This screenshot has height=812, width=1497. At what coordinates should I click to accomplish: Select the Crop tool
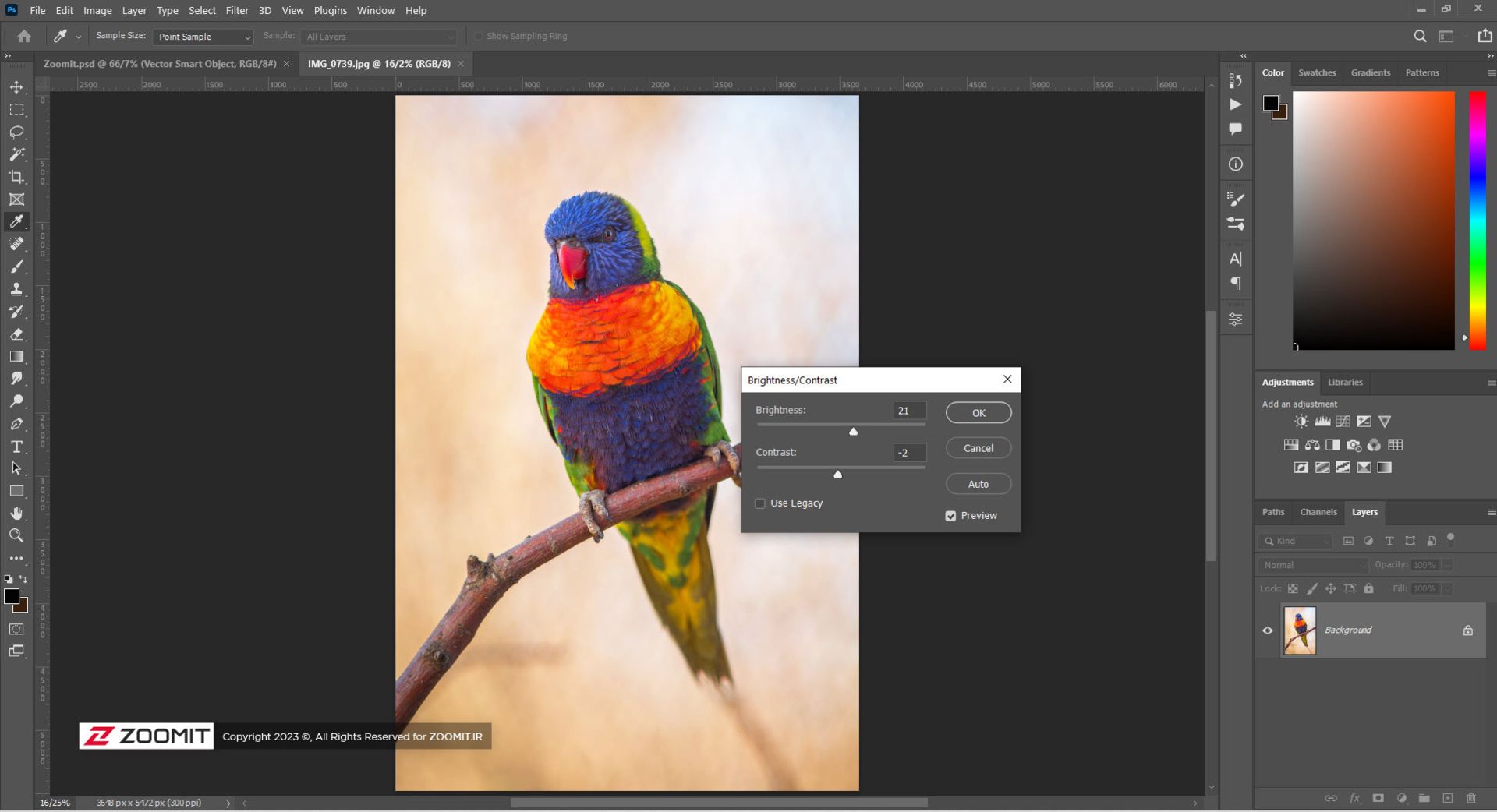[x=16, y=177]
